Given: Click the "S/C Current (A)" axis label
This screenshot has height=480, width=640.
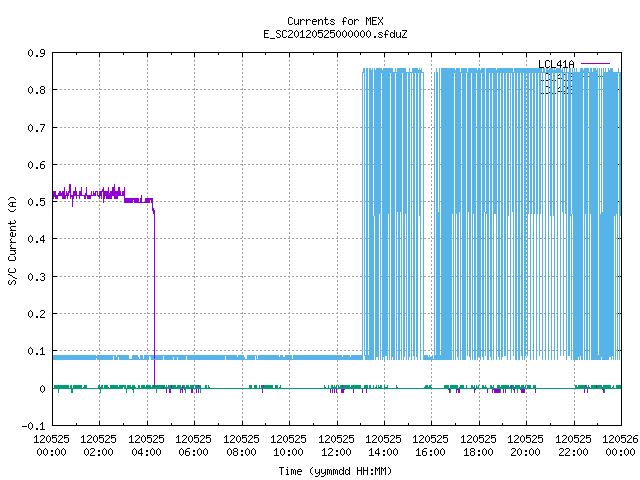Looking at the screenshot, I should tap(13, 241).
